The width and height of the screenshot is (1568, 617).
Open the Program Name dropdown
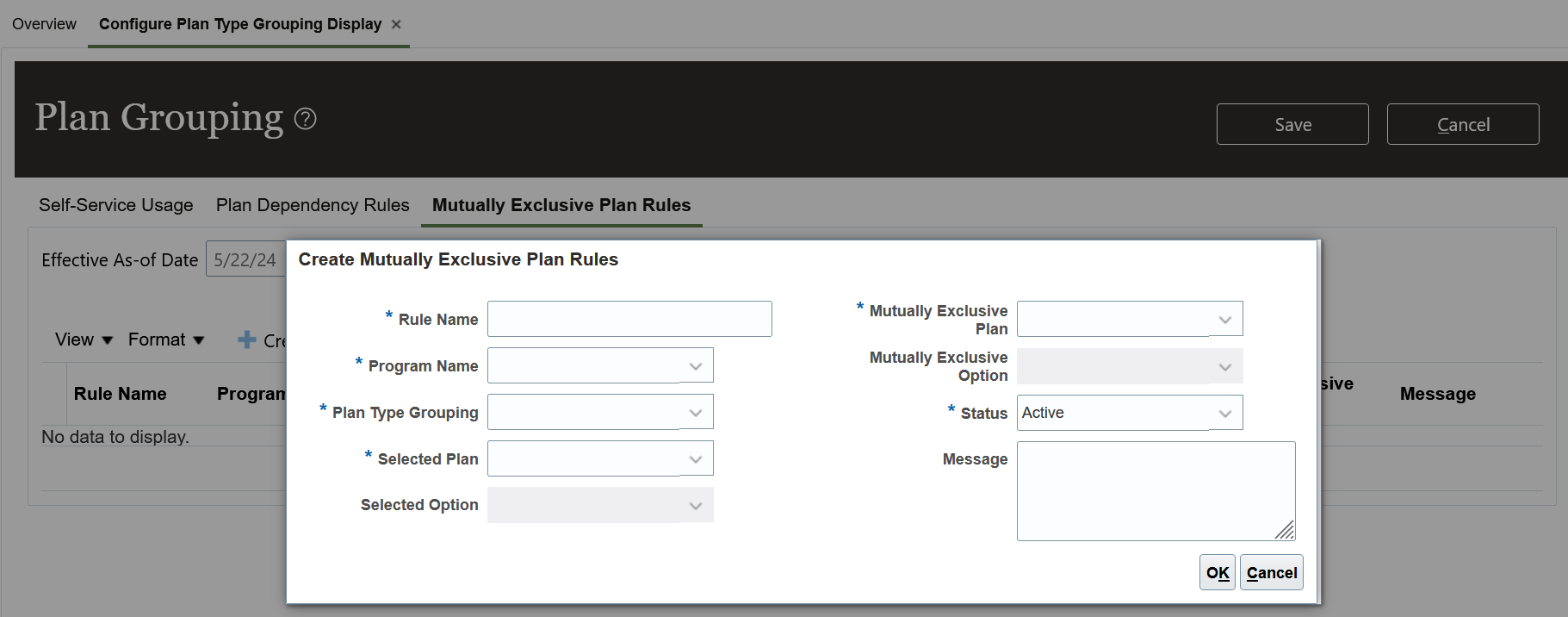695,366
